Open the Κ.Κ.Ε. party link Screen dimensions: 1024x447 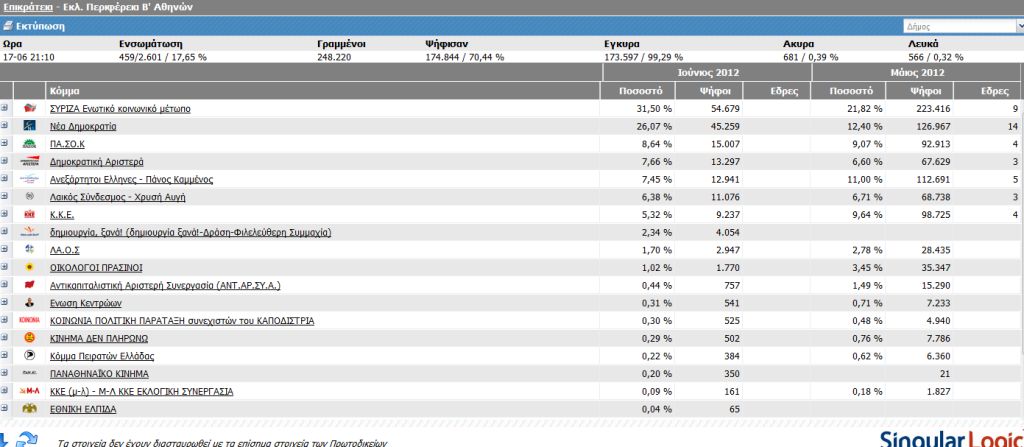pyautogui.click(x=62, y=214)
